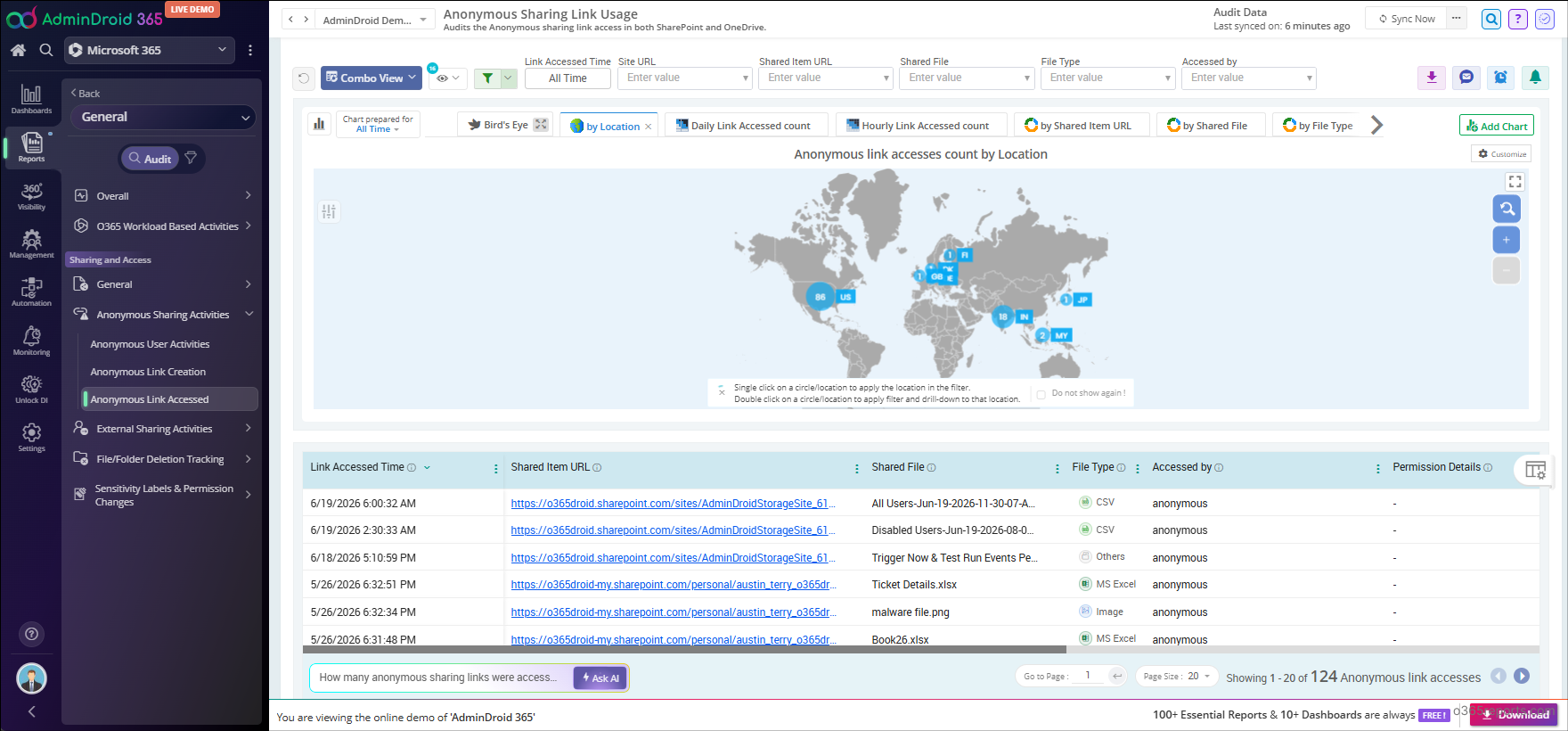Viewport: 1568px width, 731px height.
Task: Zoom in the map with plus button
Action: pos(1507,240)
